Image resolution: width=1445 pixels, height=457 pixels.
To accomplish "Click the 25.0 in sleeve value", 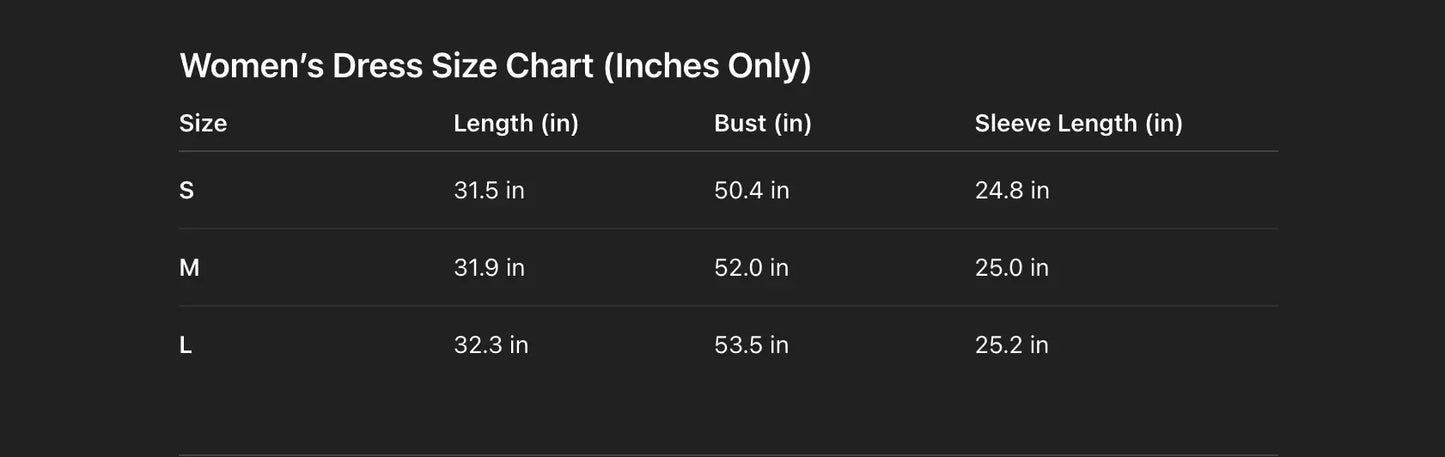I will pyautogui.click(x=1012, y=267).
